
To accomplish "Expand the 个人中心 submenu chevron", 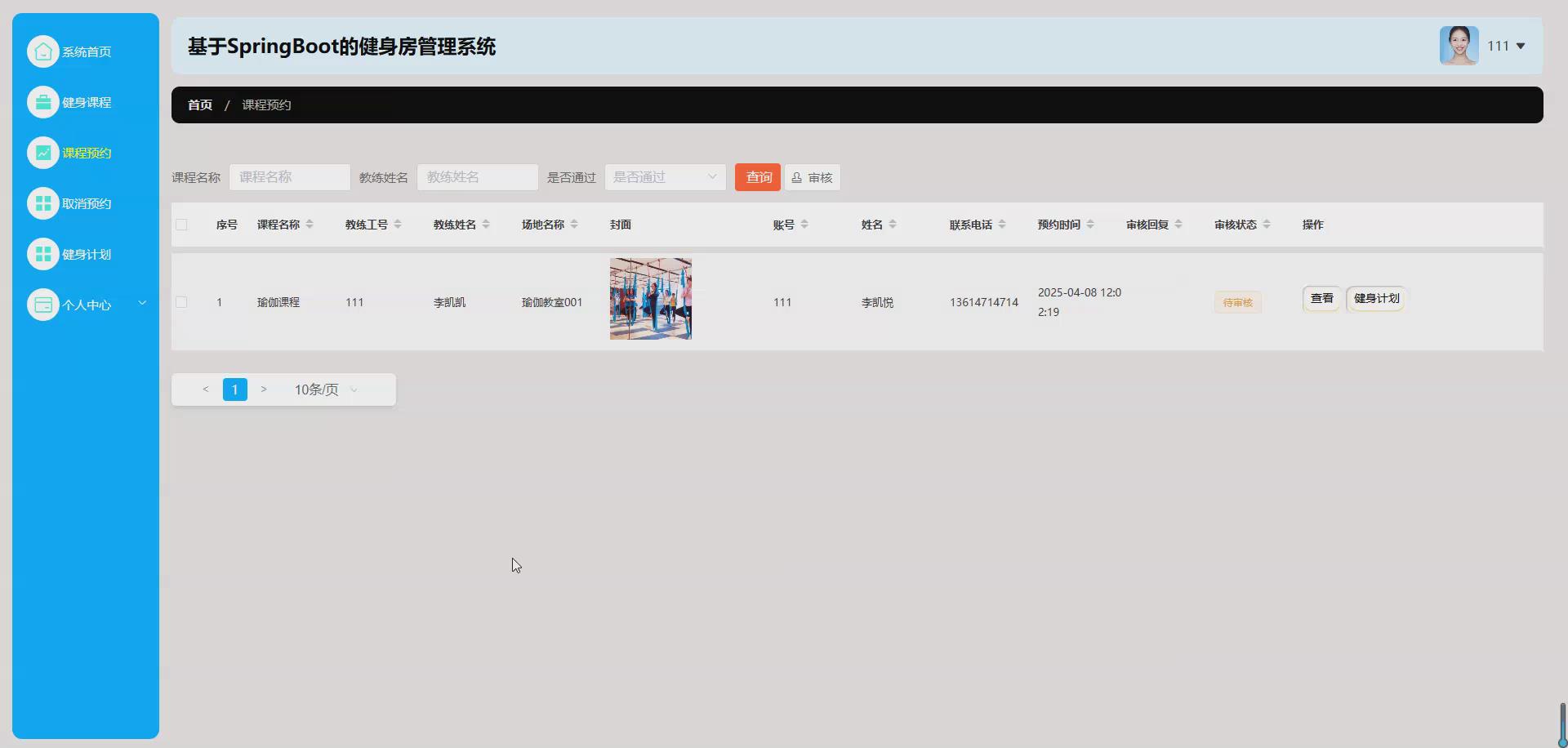I will click(142, 303).
